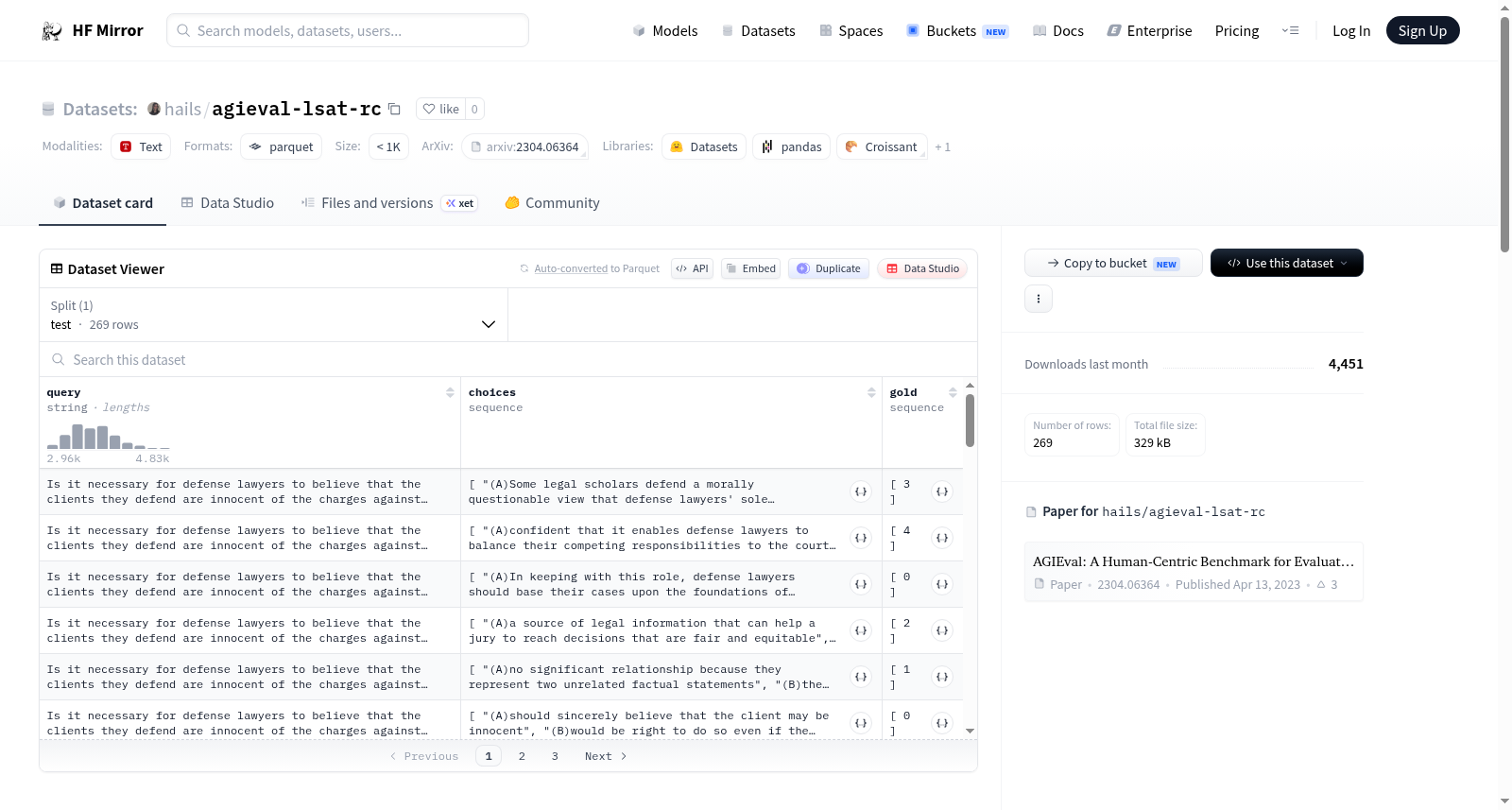
Task: Click the Duplicate button
Action: coord(829,268)
